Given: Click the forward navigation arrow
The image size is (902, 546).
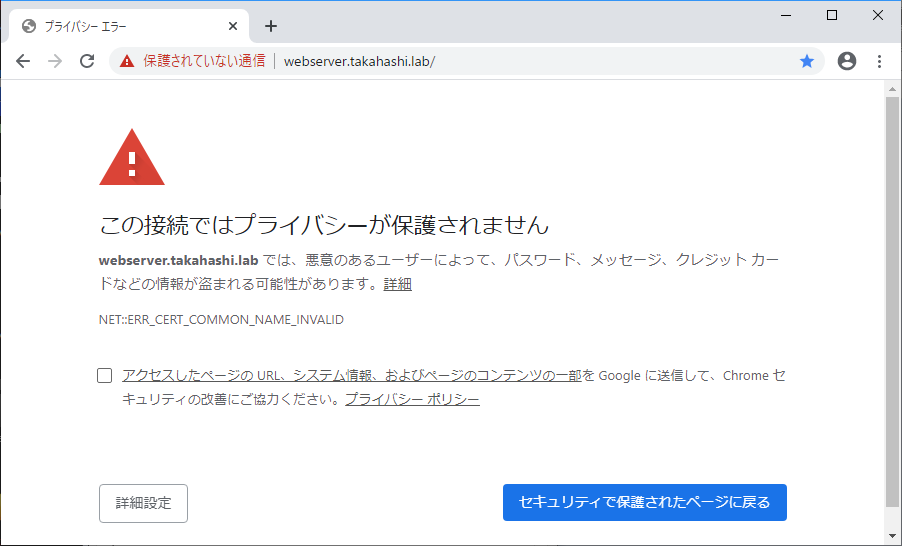Looking at the screenshot, I should (x=55, y=61).
